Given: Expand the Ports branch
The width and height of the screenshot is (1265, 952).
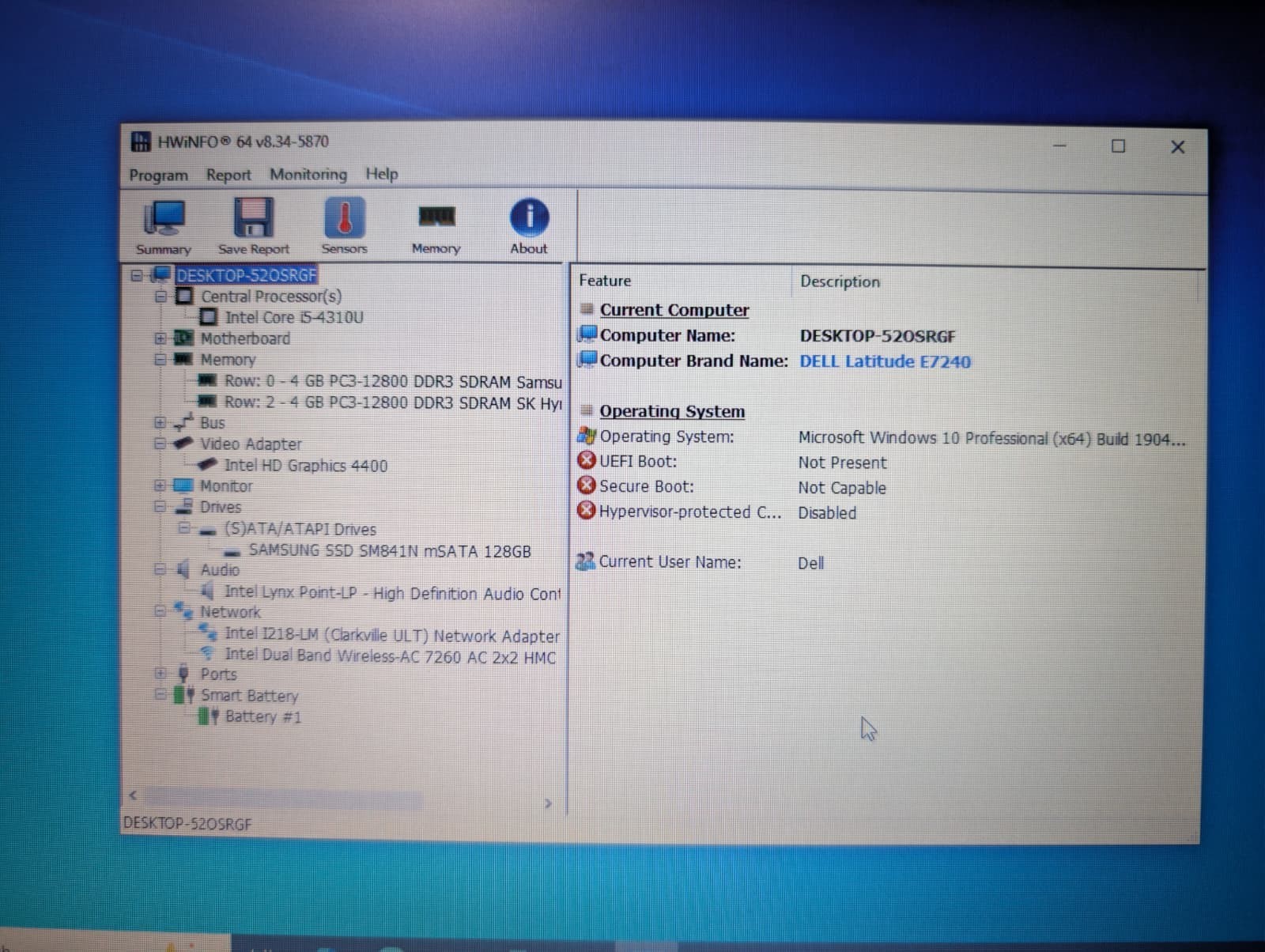Looking at the screenshot, I should (x=160, y=674).
